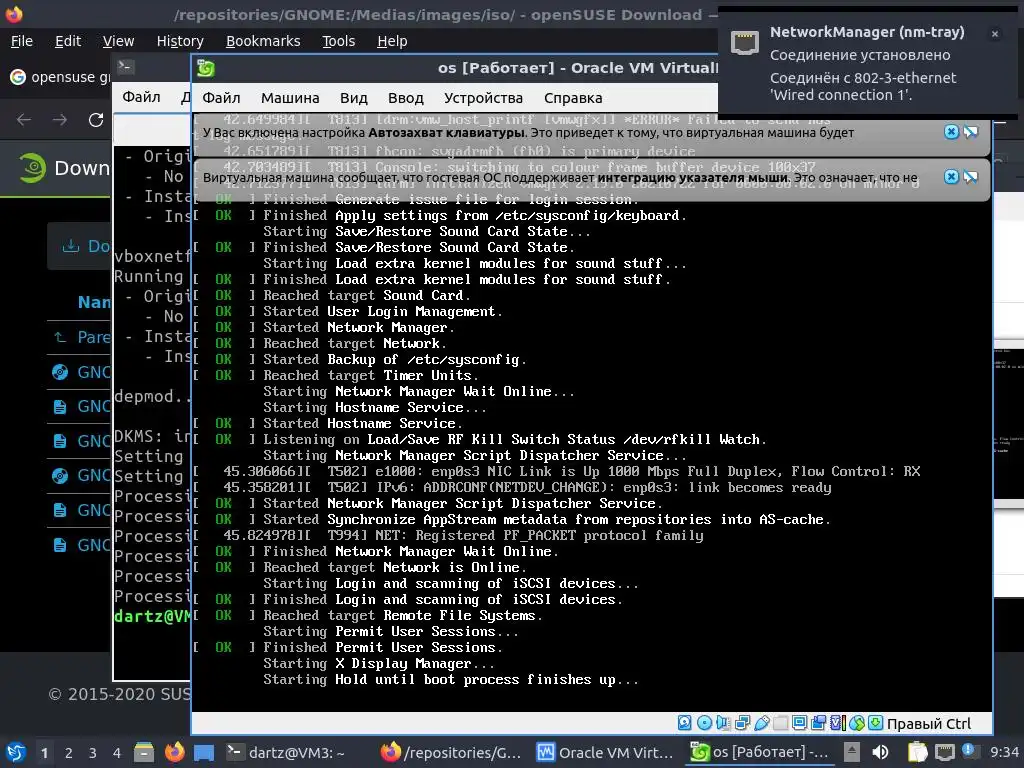The height and width of the screenshot is (768, 1024).
Task: Click the download button icon on openSUSE page
Action: tap(71, 246)
